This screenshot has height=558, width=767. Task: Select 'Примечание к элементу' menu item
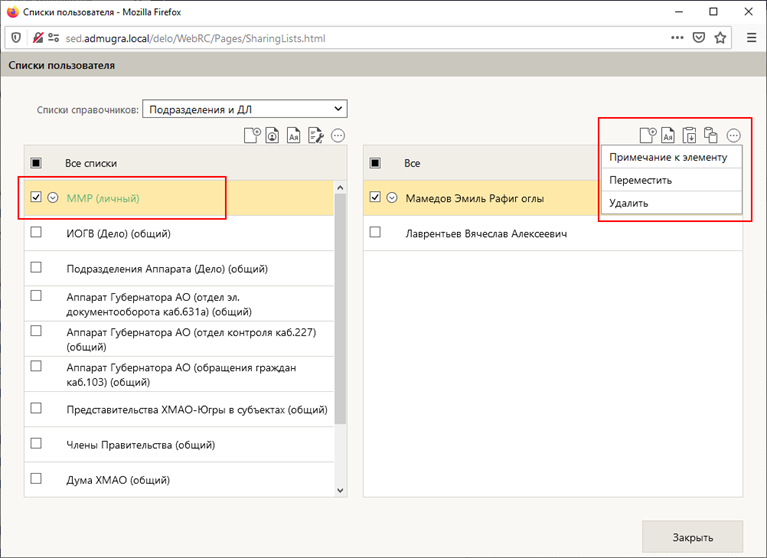tap(672, 157)
